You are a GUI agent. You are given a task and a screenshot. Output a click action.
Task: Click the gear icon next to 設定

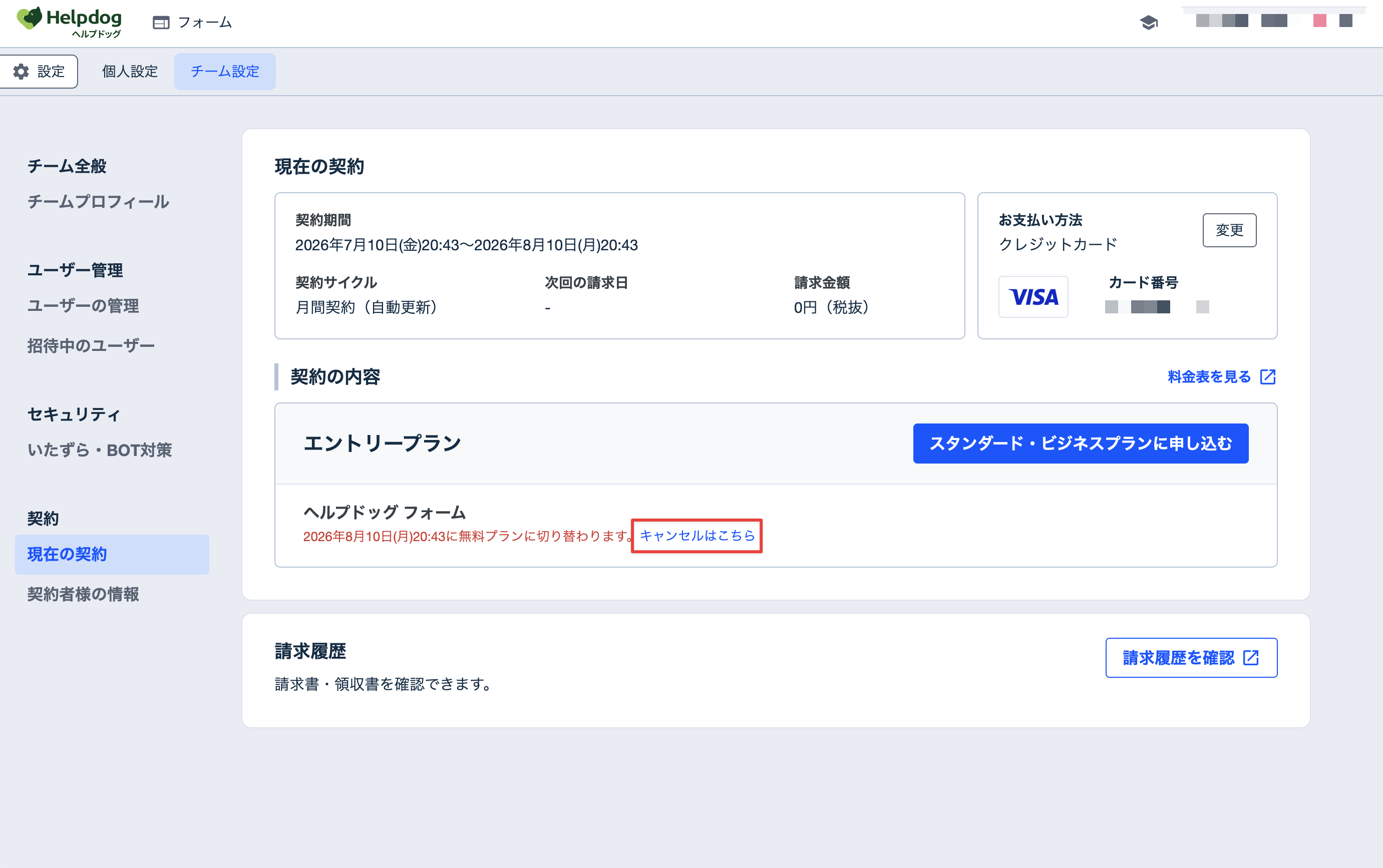coord(21,71)
